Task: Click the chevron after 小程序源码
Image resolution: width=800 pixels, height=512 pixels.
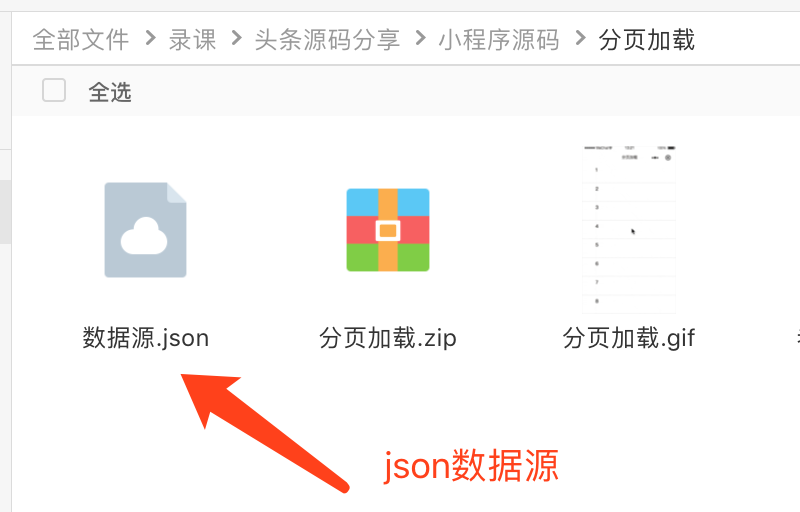Action: click(x=580, y=38)
